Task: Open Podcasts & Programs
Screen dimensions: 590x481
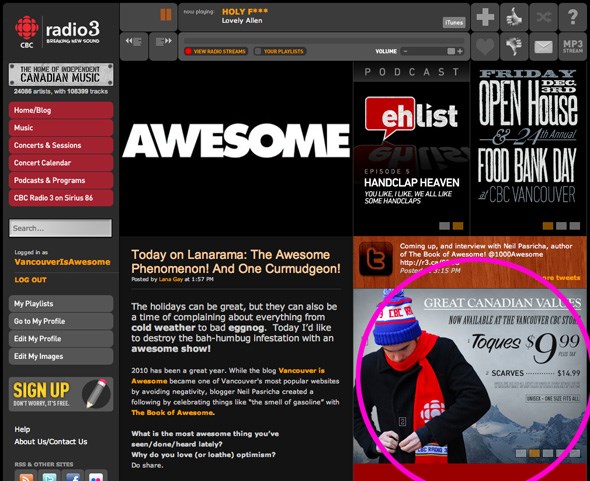Action: (61, 180)
